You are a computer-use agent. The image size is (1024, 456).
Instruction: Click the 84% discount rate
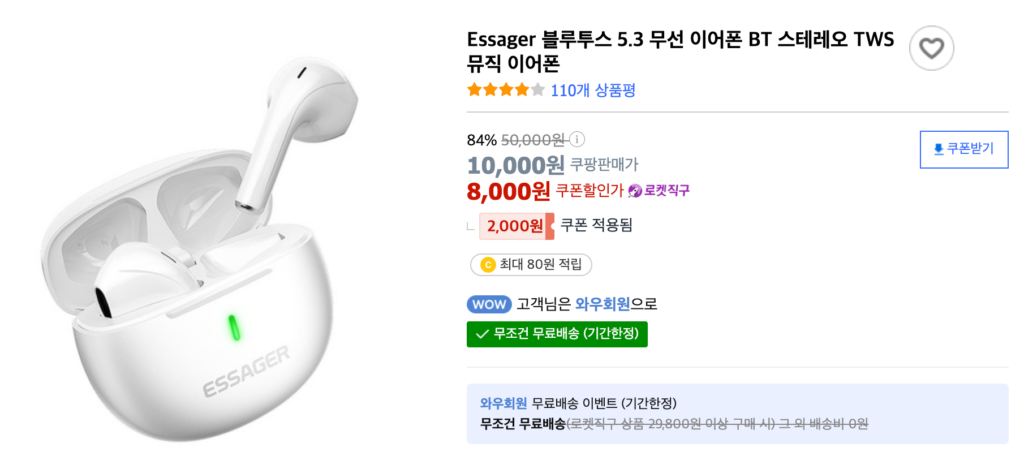pyautogui.click(x=481, y=140)
